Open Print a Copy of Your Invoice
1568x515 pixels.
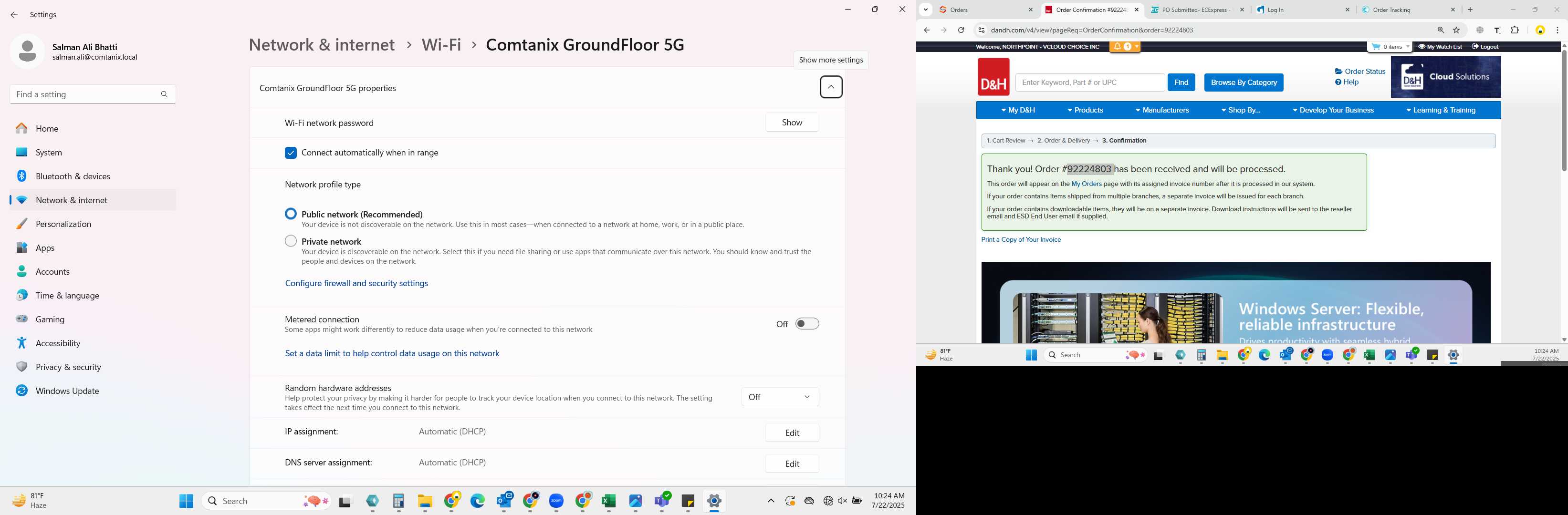(x=1021, y=239)
